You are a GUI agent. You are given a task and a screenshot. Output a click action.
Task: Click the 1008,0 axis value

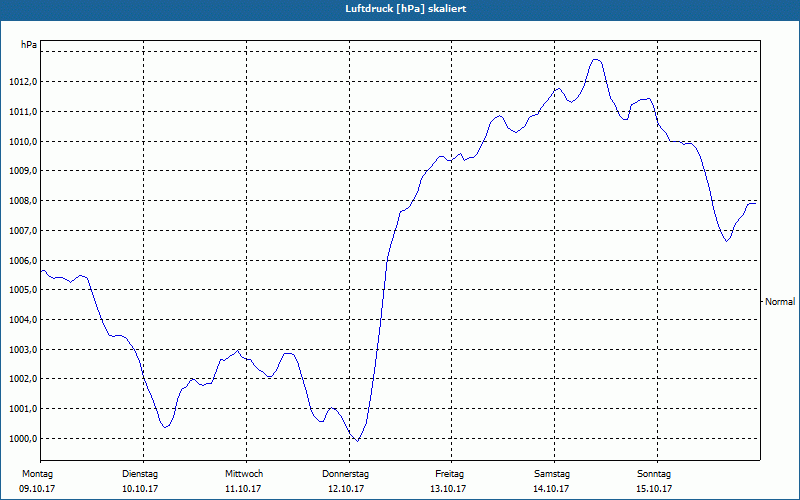point(23,201)
